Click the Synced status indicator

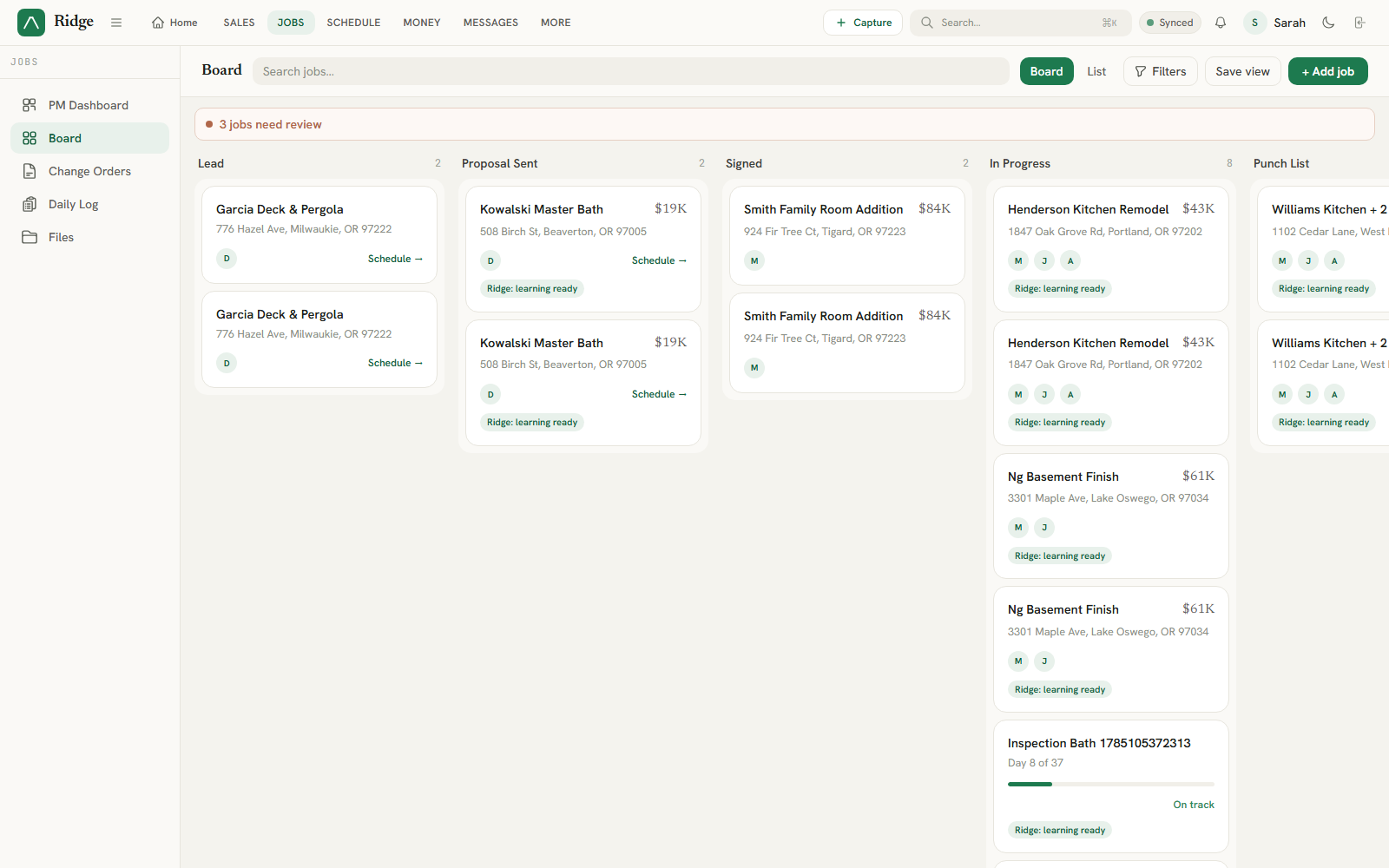pyautogui.click(x=1169, y=23)
